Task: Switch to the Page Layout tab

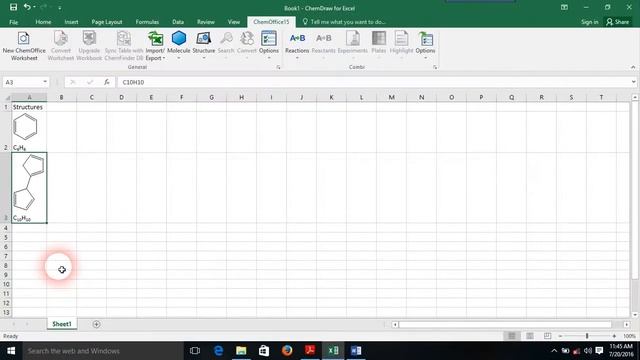Action: click(107, 22)
